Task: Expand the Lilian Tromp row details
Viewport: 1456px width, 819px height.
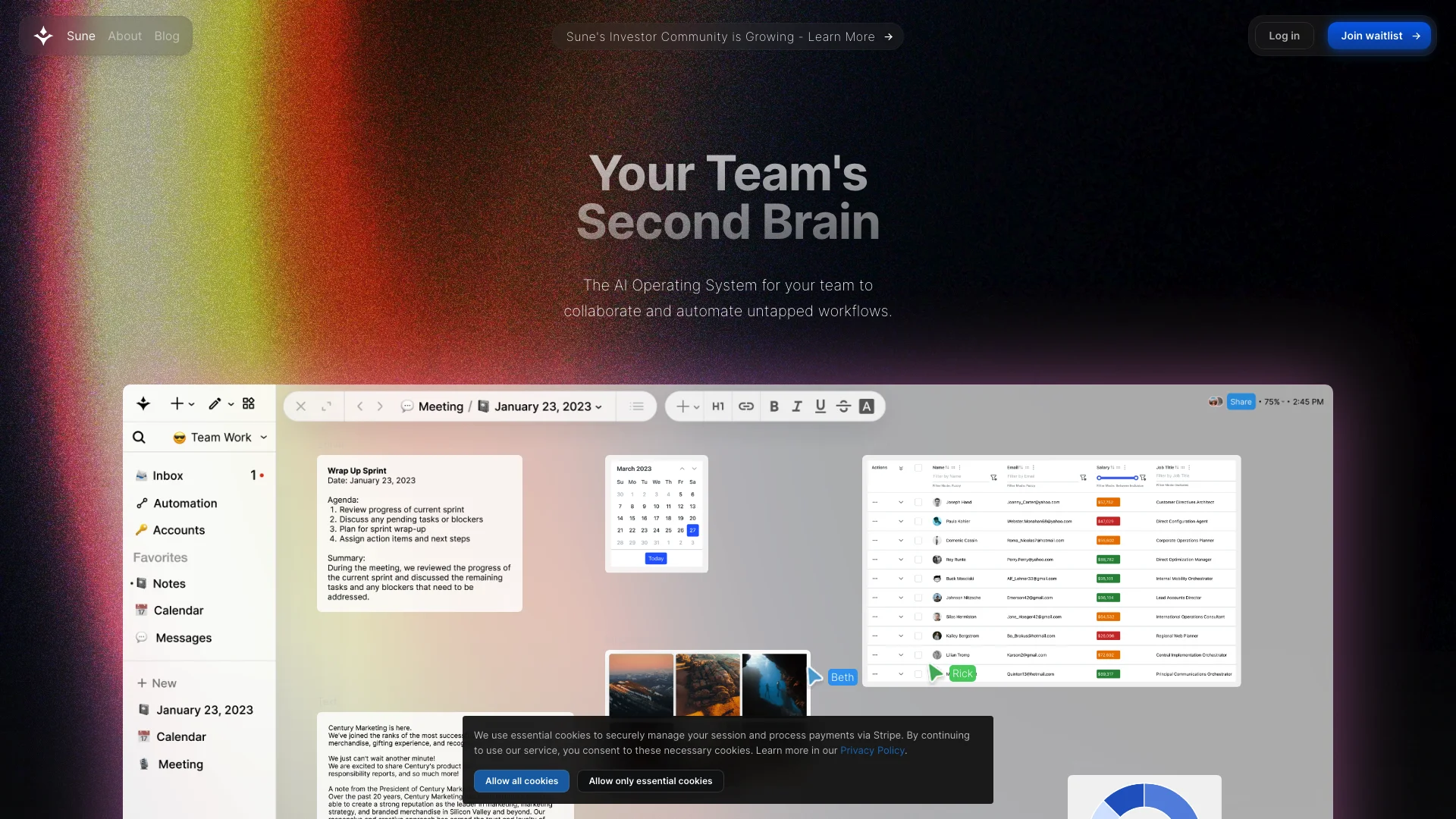Action: pos(901,654)
